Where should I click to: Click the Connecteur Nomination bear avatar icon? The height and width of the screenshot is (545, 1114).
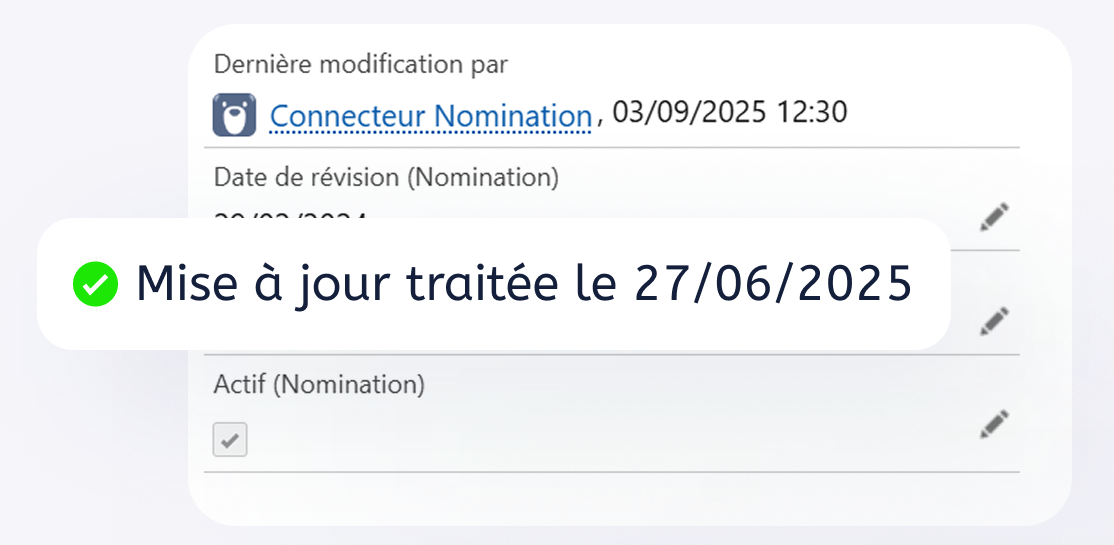tap(234, 115)
